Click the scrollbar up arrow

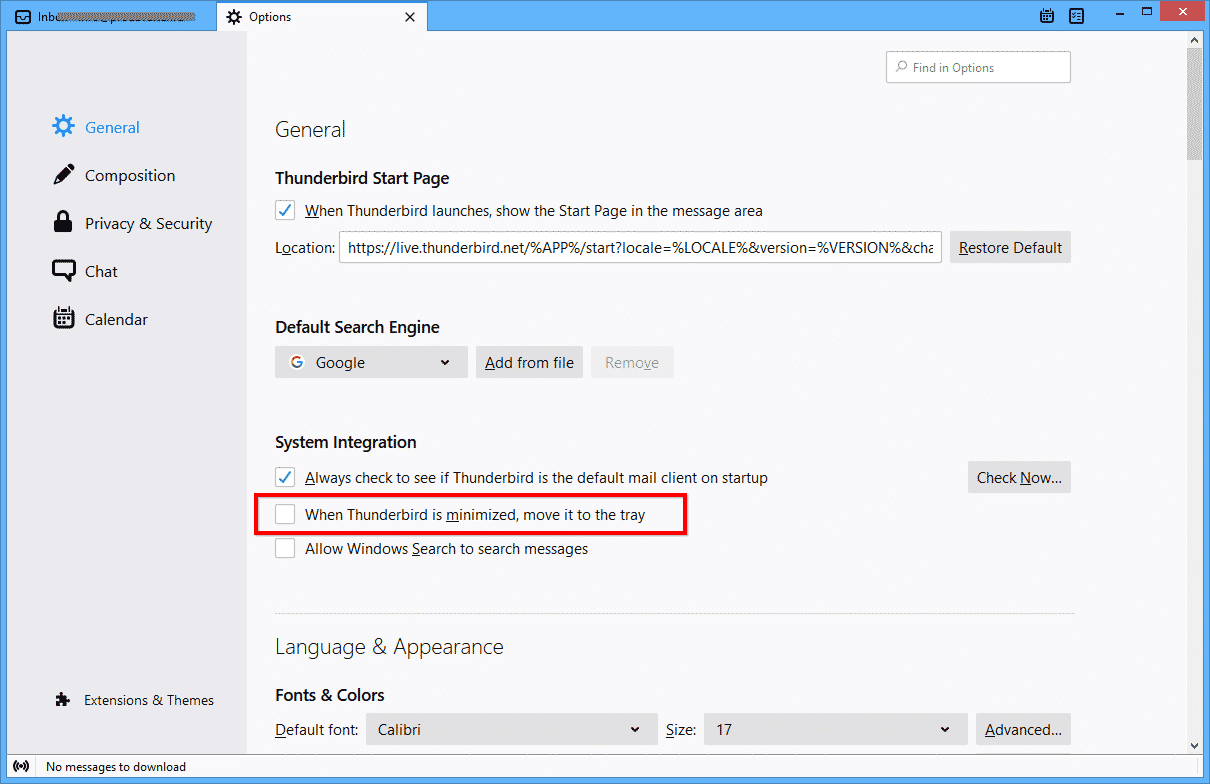point(1195,40)
